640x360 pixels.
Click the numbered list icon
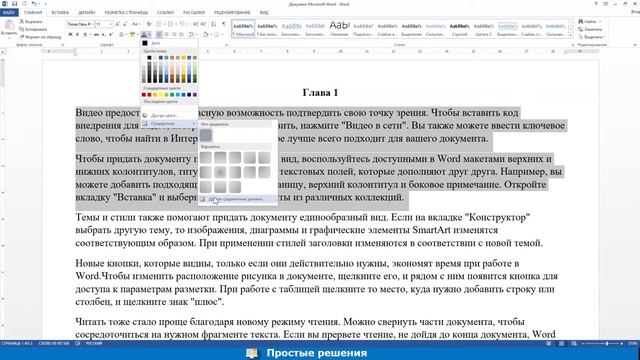[171, 24]
